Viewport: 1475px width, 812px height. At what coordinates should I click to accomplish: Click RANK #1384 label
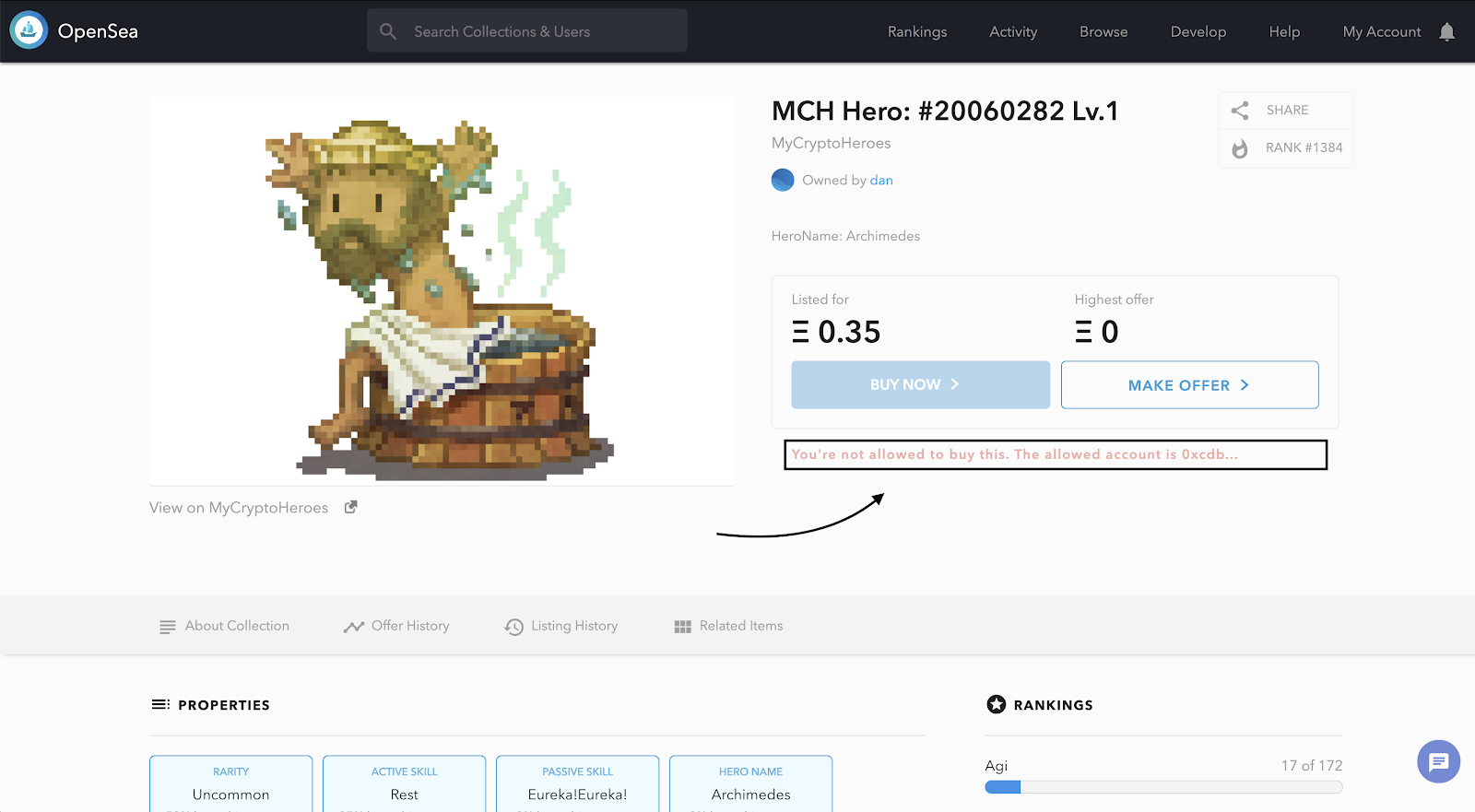tap(1304, 147)
